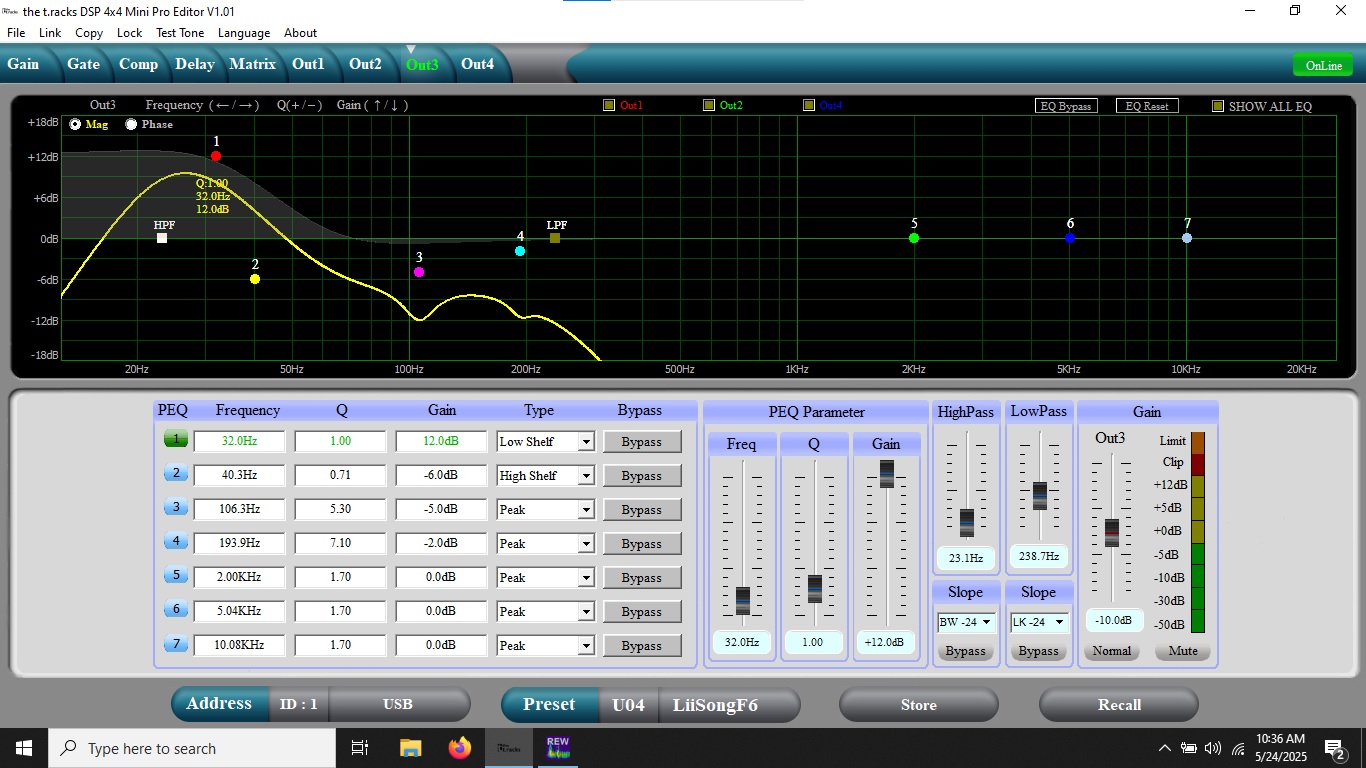Viewport: 1366px width, 768px height.
Task: Open Type dropdown for PEQ band 5
Action: coord(586,578)
